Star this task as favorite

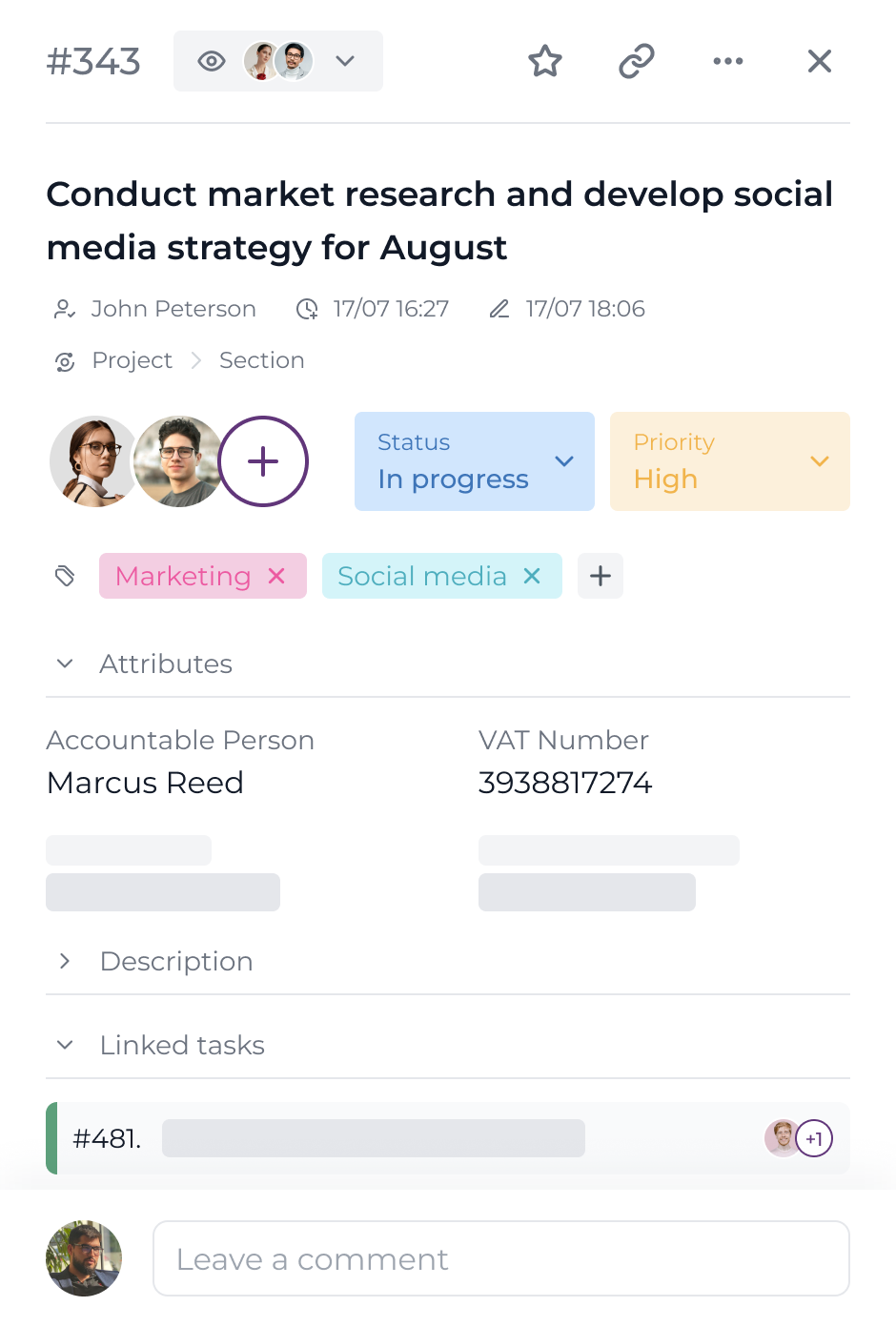coord(545,61)
